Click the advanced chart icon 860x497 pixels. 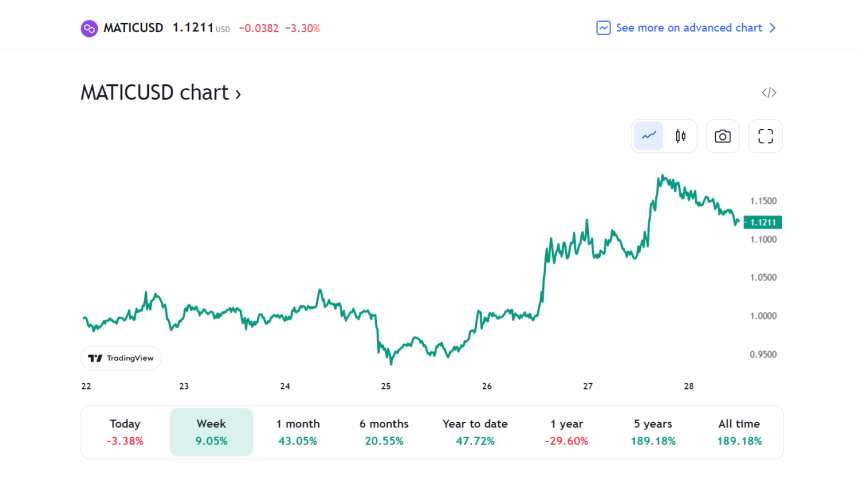click(x=603, y=28)
